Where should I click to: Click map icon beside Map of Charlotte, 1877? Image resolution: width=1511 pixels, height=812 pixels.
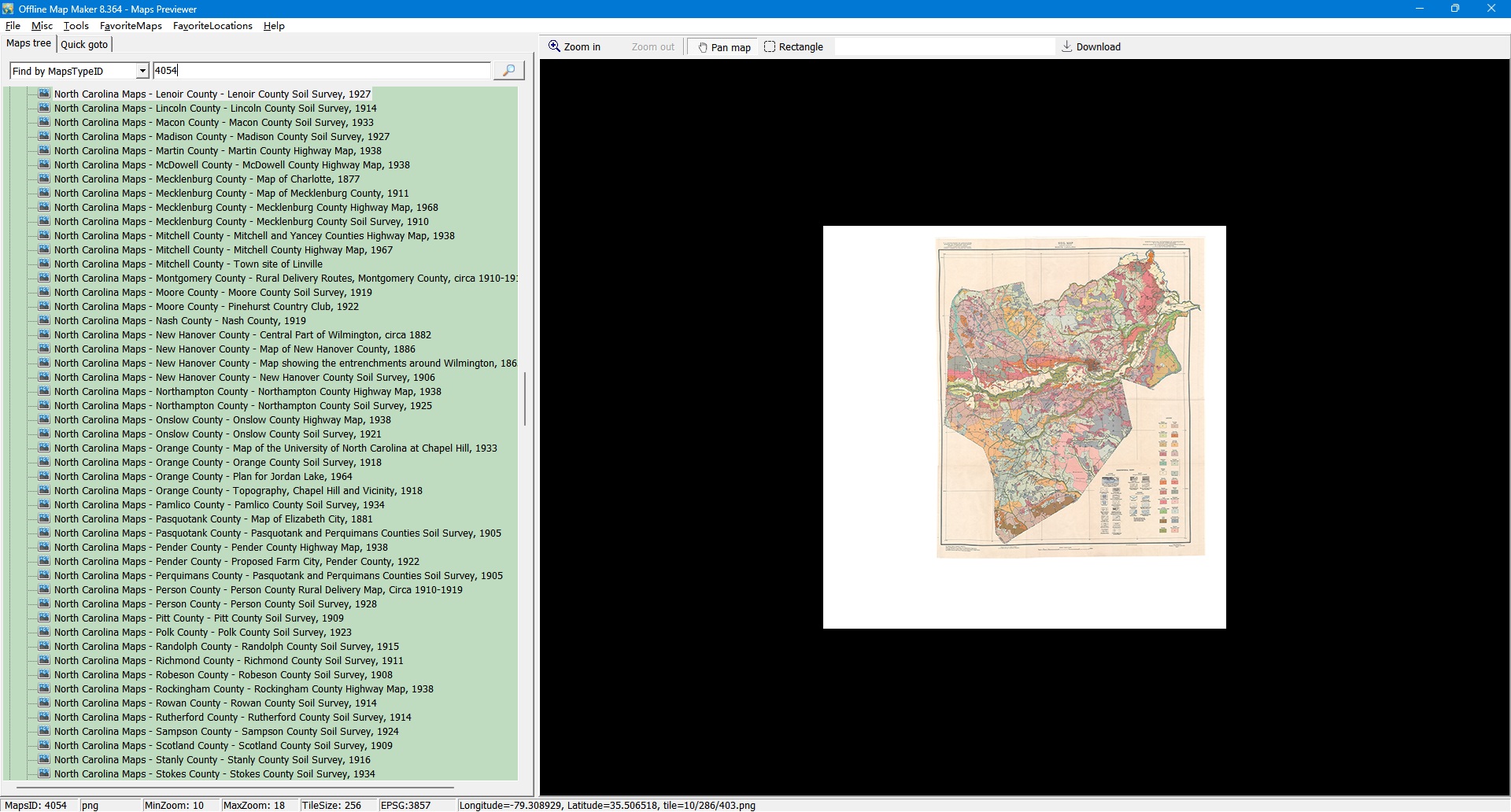click(45, 179)
